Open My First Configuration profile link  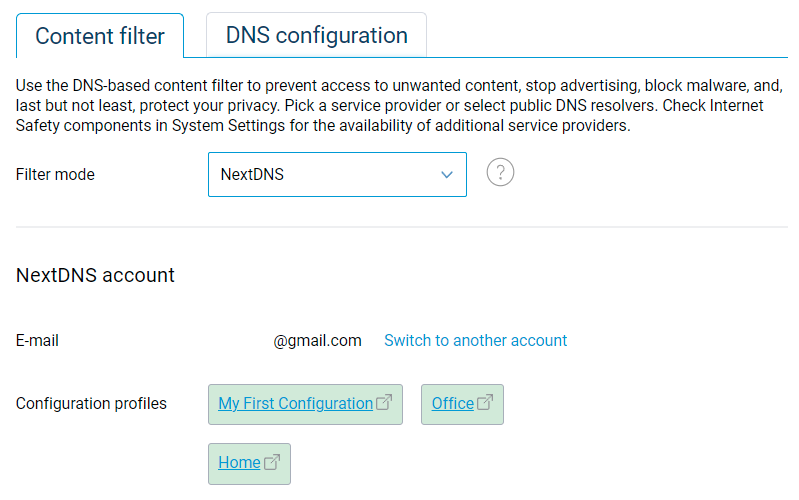coord(295,404)
